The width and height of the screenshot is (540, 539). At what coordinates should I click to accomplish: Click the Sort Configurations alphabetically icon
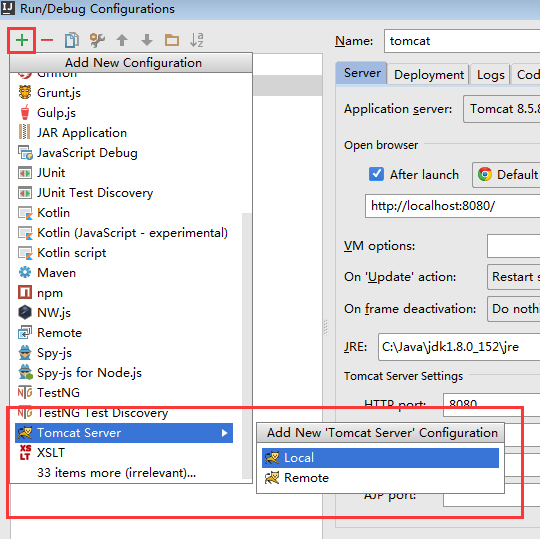(197, 40)
